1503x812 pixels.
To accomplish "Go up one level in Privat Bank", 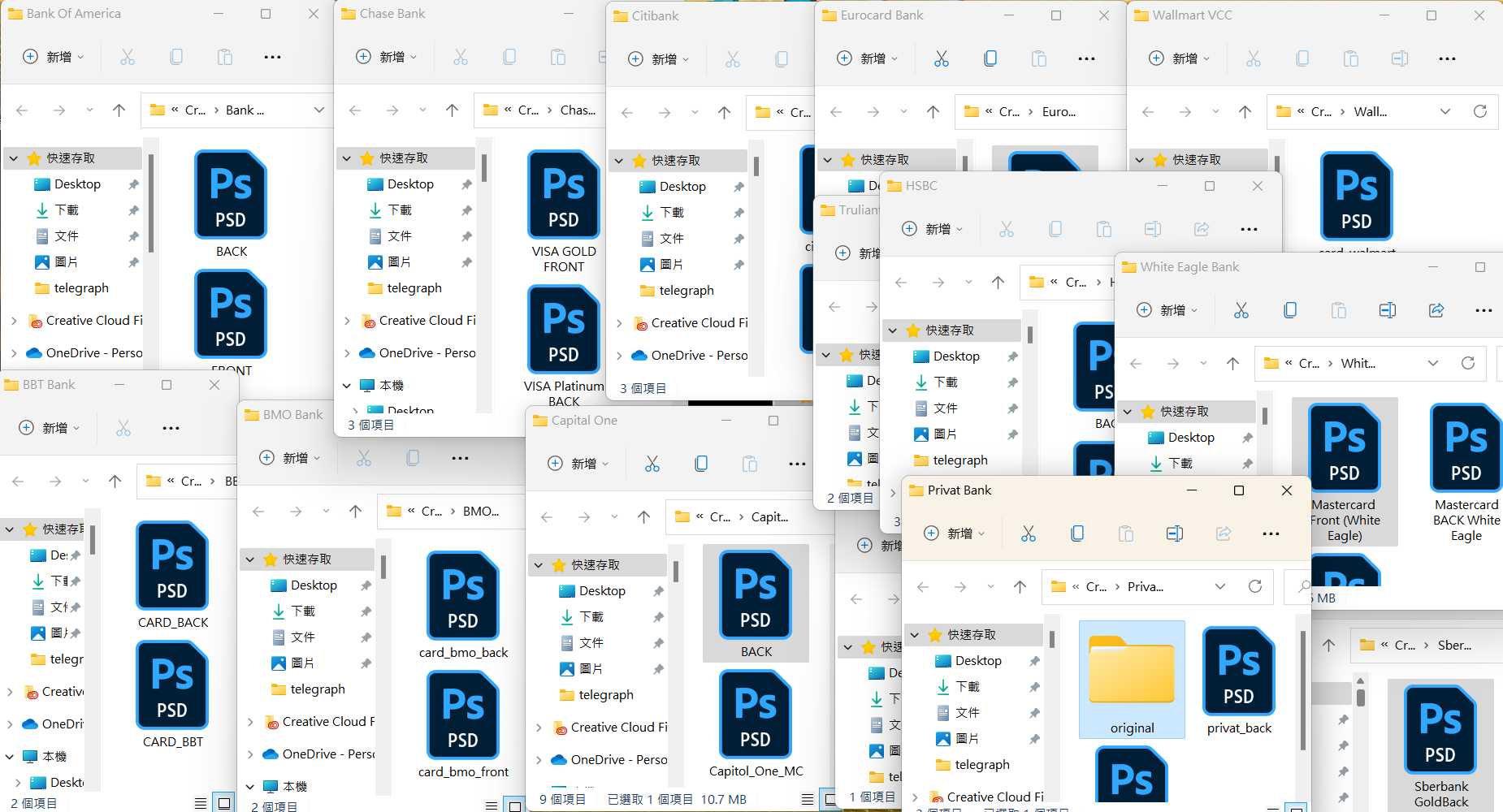I will (x=1020, y=586).
